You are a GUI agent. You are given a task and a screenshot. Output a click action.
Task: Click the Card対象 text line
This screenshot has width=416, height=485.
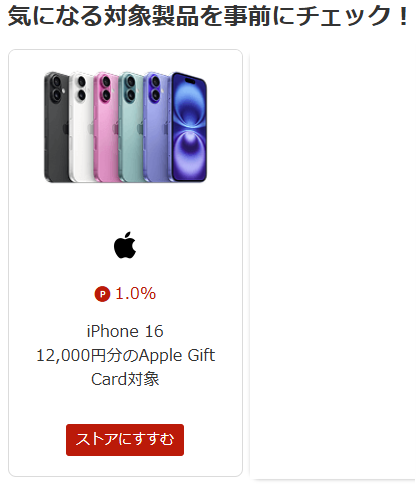click(125, 379)
